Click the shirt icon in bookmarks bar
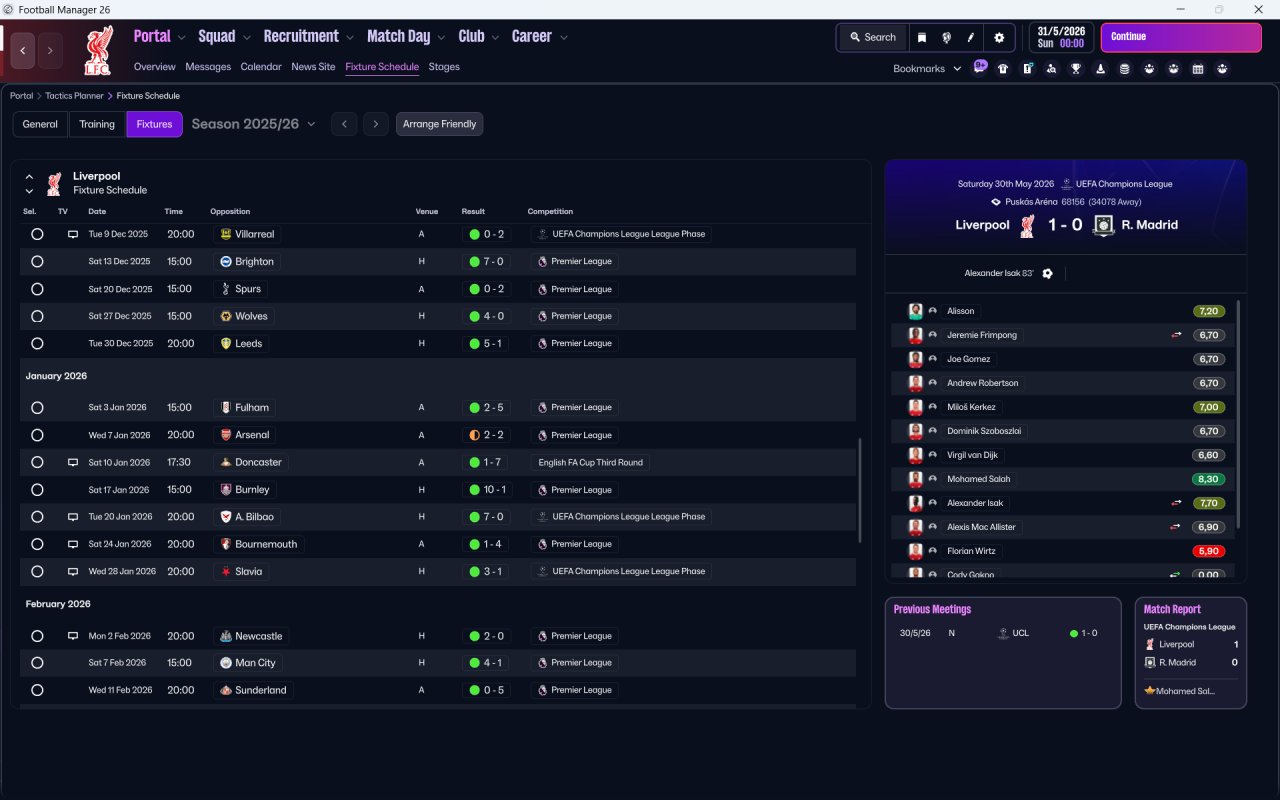The image size is (1280, 800). (1003, 69)
